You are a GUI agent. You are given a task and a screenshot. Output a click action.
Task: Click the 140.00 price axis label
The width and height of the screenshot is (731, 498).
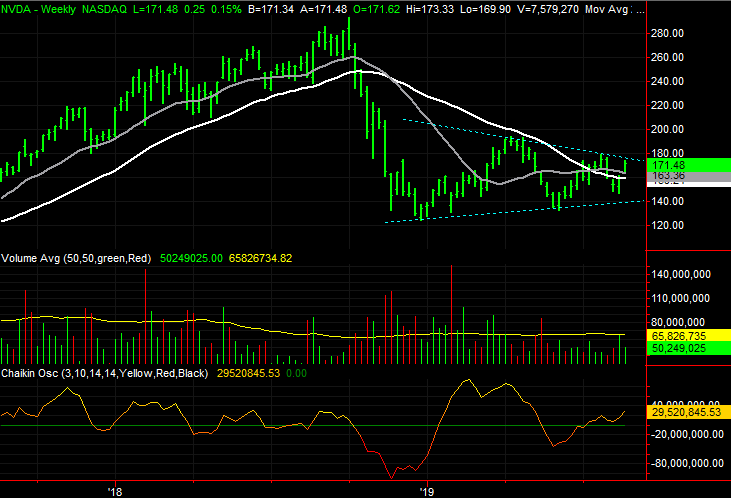[667, 201]
